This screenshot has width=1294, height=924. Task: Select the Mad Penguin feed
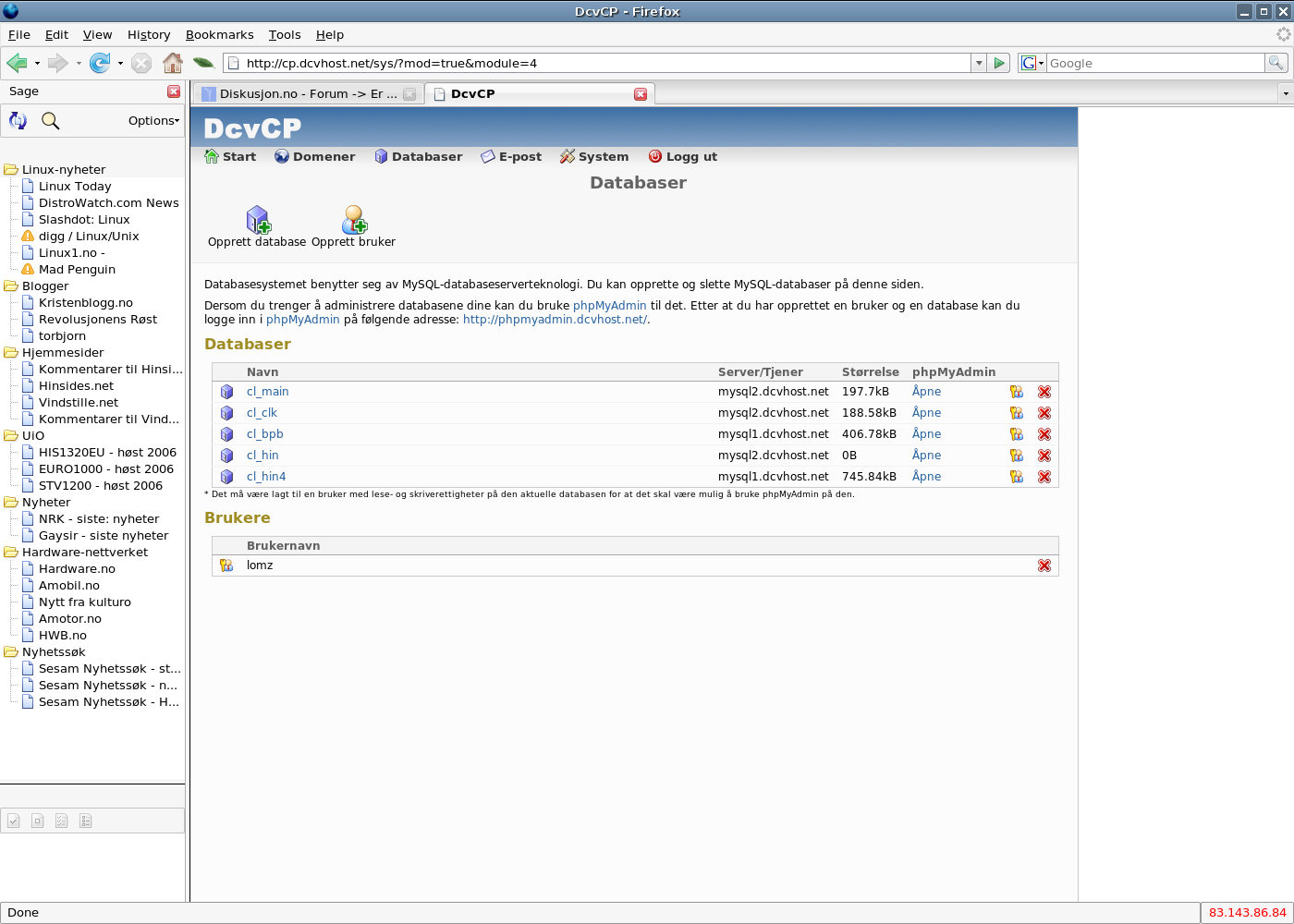[77, 270]
